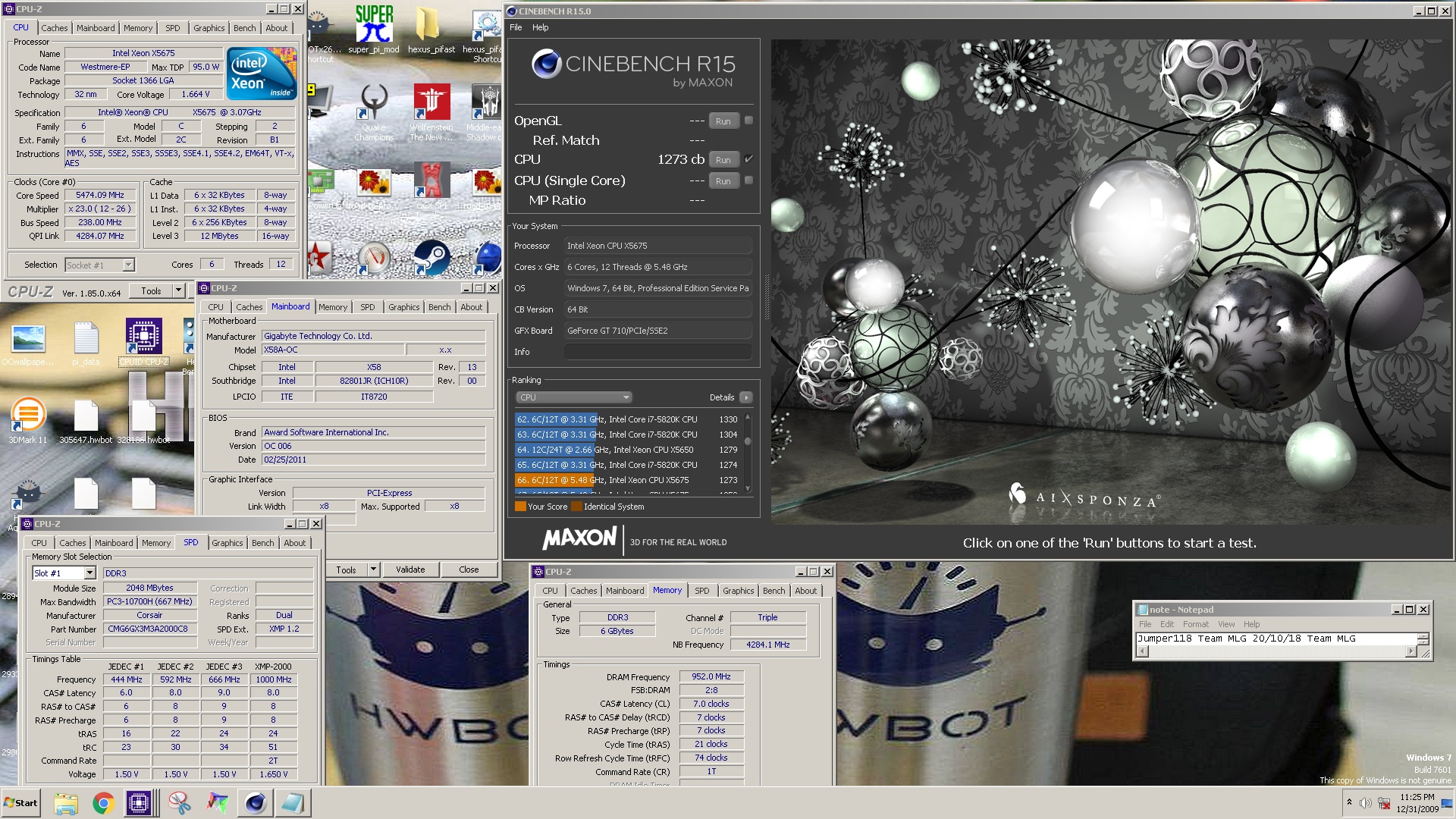Open the Steam desktop icon
Viewport: 1456px width, 819px height.
click(431, 259)
